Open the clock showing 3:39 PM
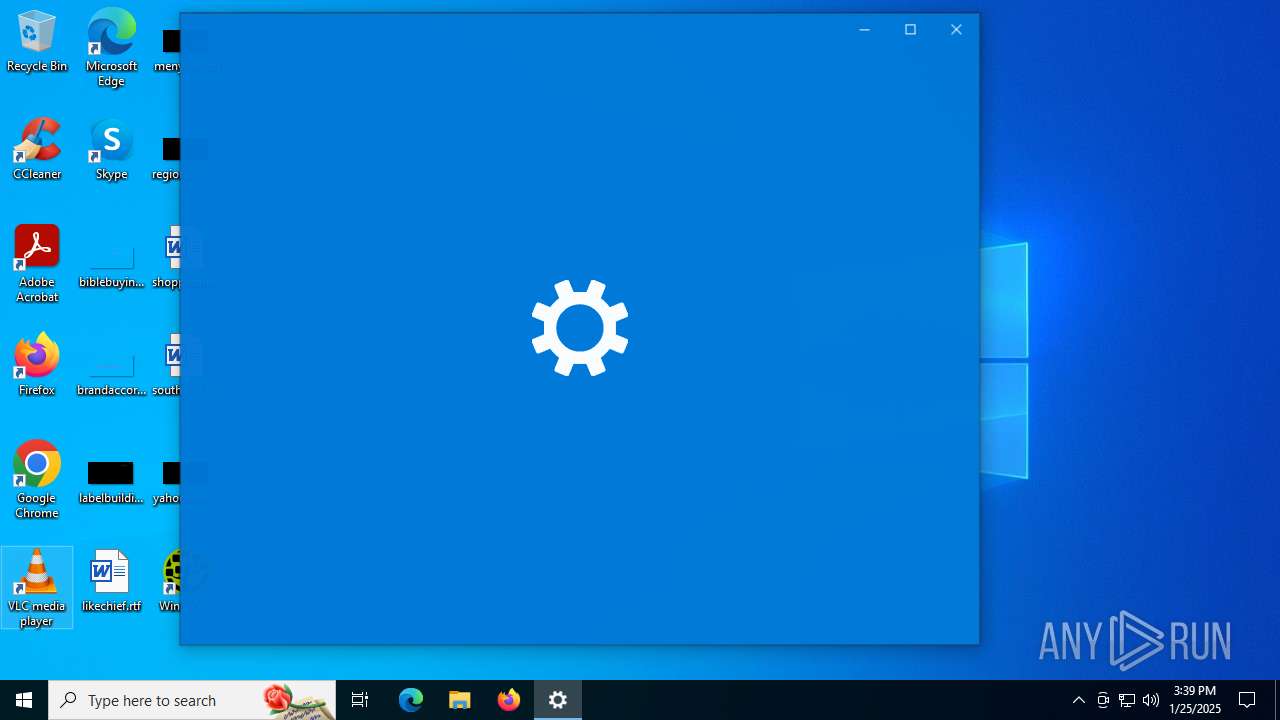 click(1195, 700)
